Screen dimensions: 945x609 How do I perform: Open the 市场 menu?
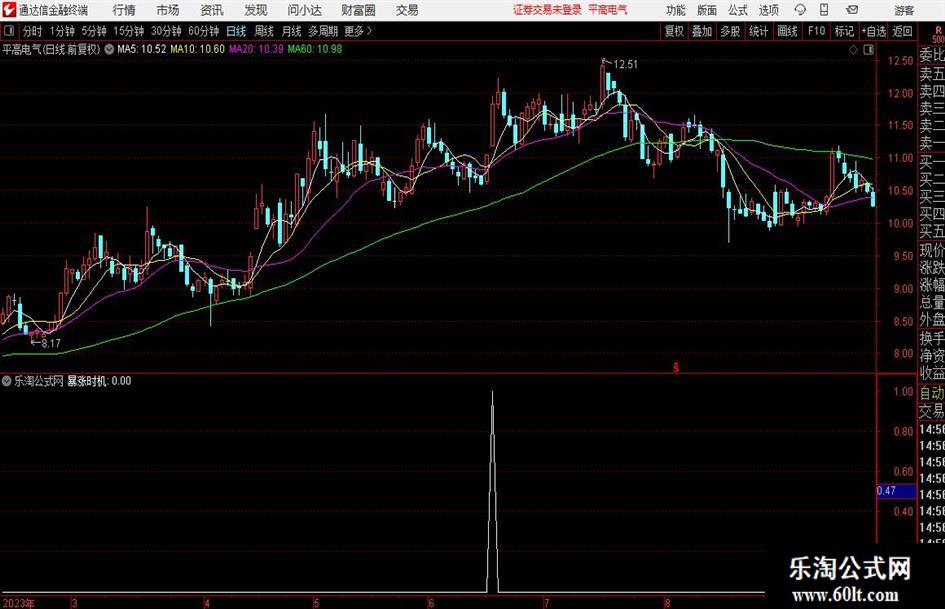[168, 10]
